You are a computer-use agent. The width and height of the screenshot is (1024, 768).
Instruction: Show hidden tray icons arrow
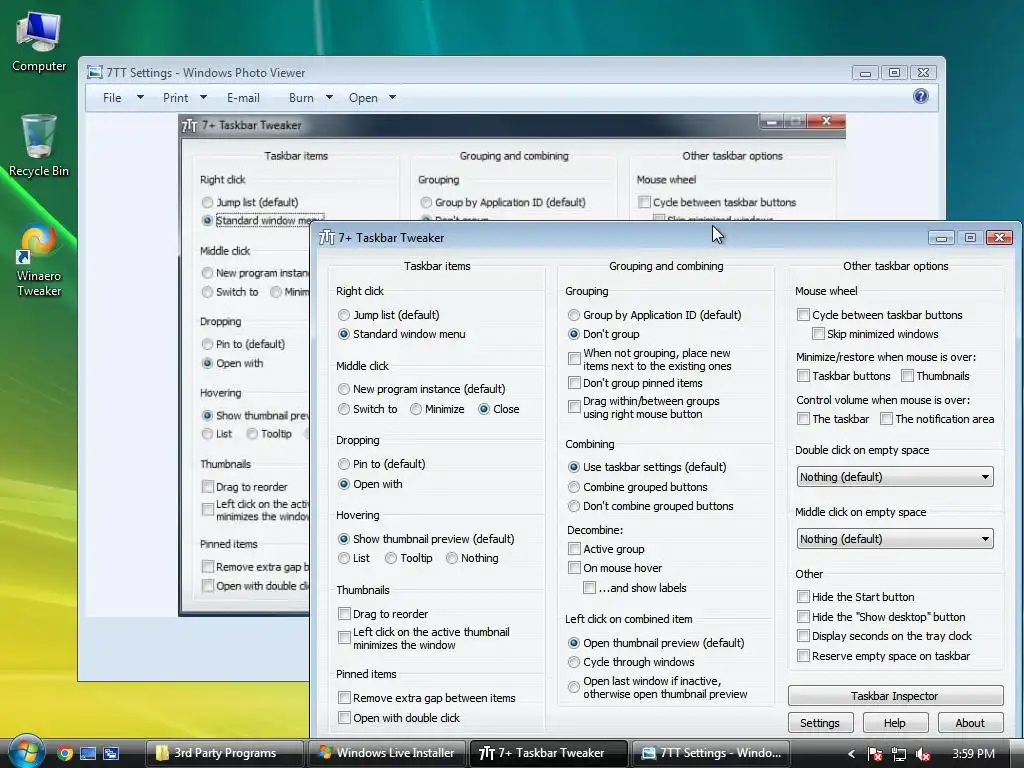(x=850, y=754)
